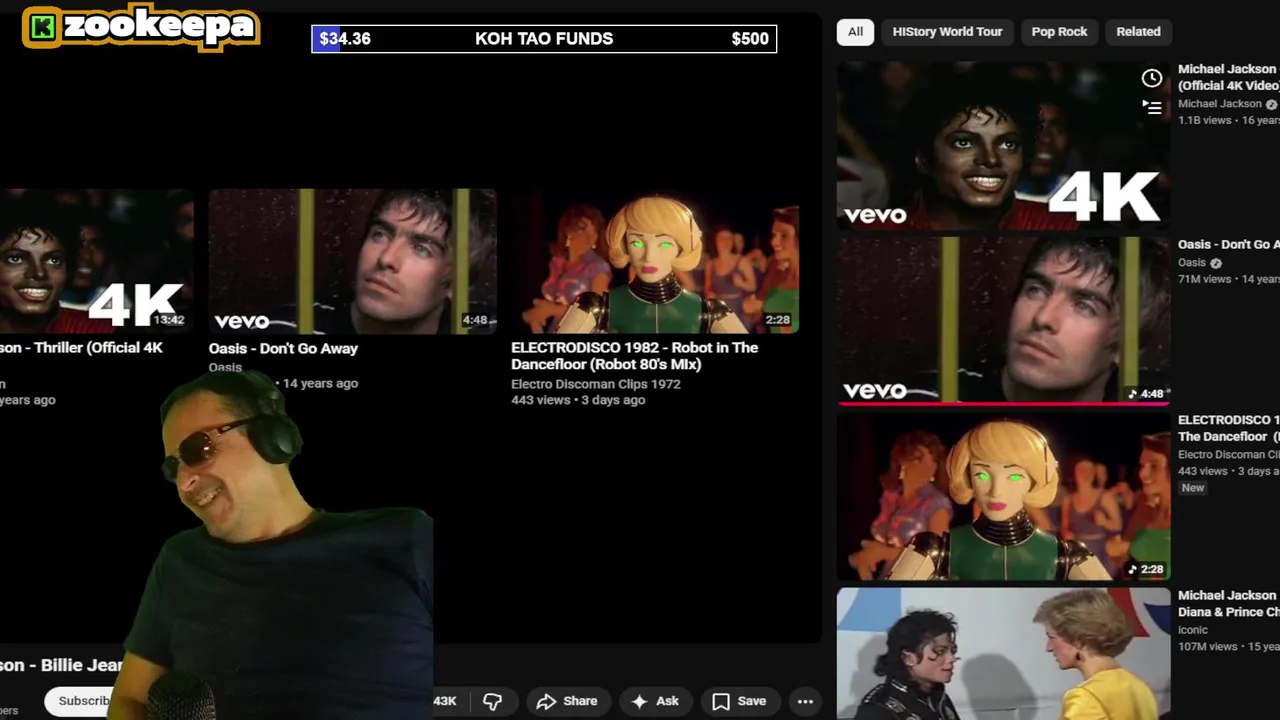1280x720 pixels.
Task: Open the more actions three-dot menu
Action: (805, 701)
